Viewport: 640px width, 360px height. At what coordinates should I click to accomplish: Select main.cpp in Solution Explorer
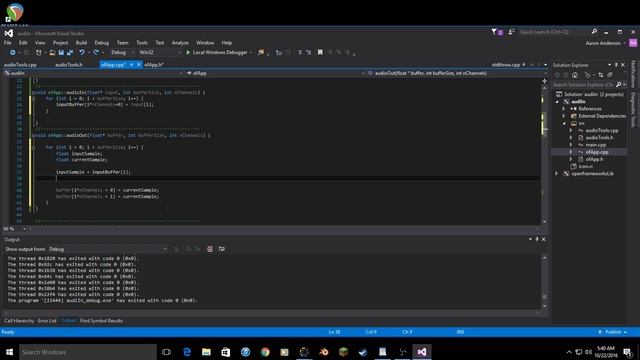(596, 145)
